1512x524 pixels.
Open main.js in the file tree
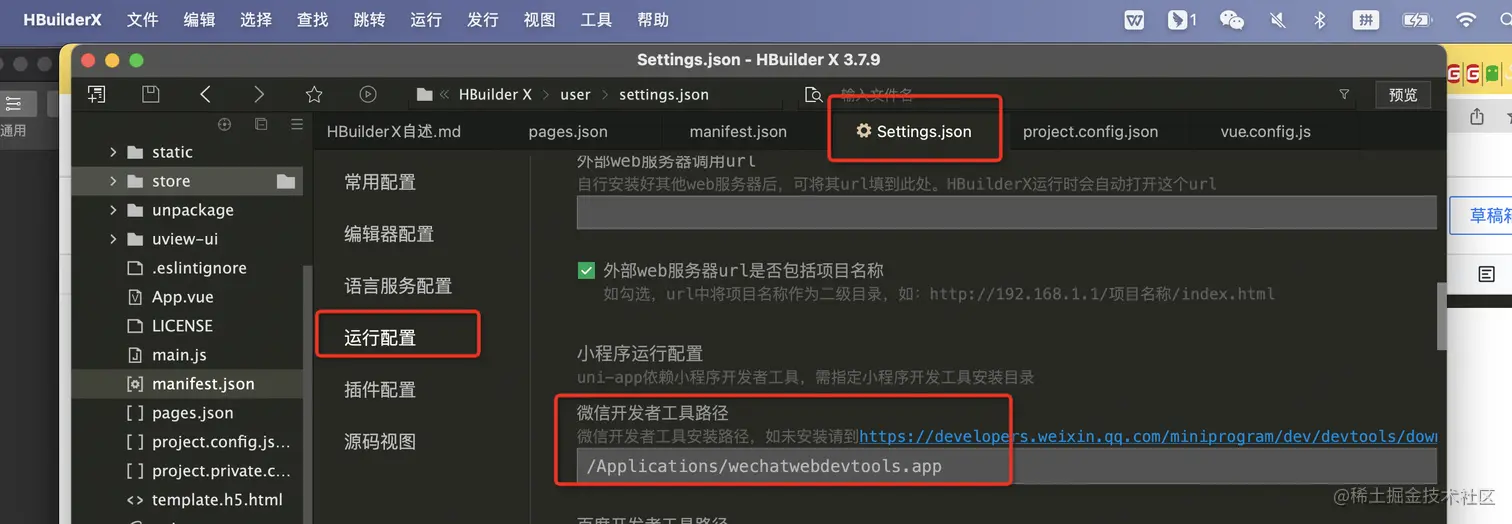click(179, 355)
